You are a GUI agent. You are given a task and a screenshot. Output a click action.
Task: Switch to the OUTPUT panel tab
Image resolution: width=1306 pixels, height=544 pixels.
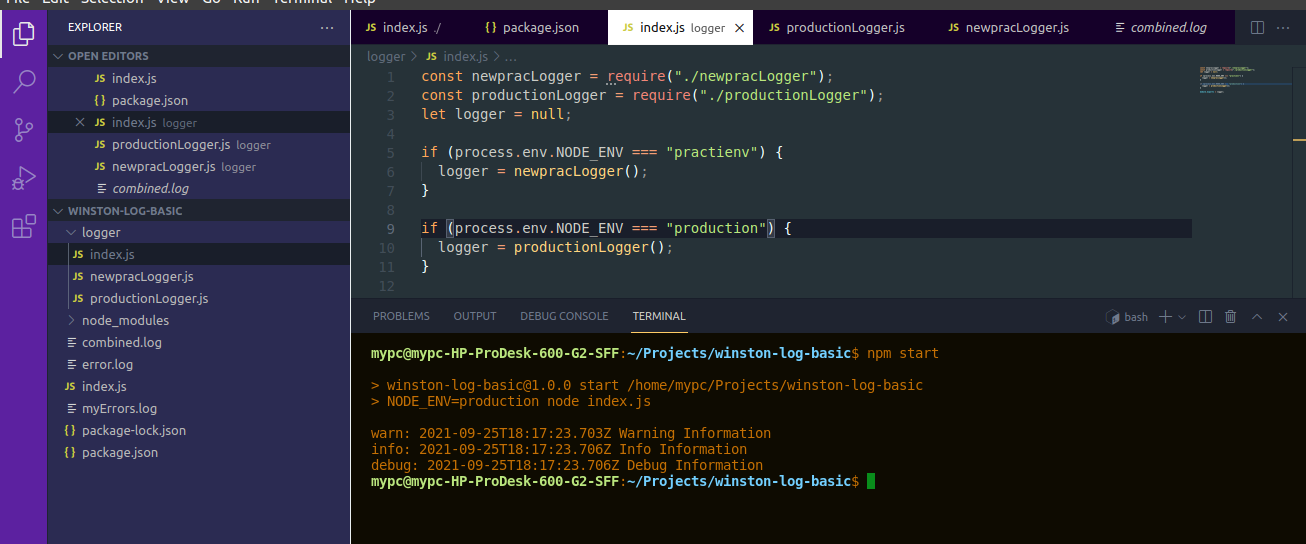(475, 316)
